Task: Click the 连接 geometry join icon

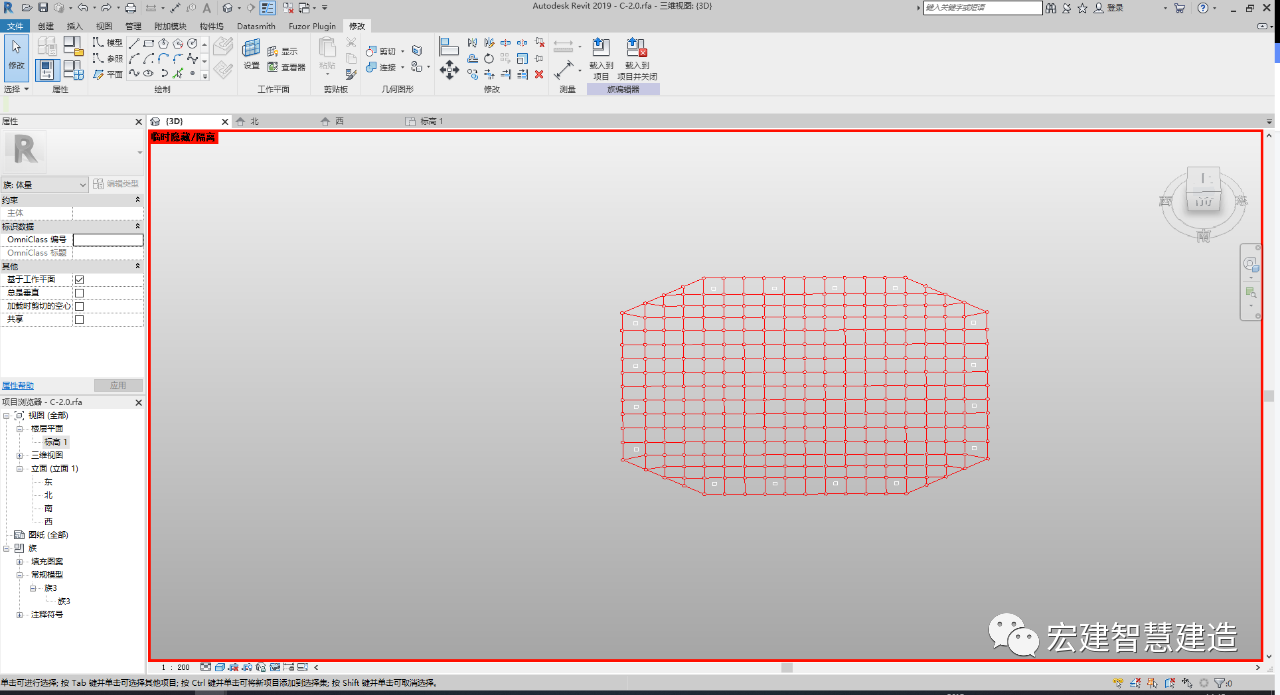Action: click(380, 67)
